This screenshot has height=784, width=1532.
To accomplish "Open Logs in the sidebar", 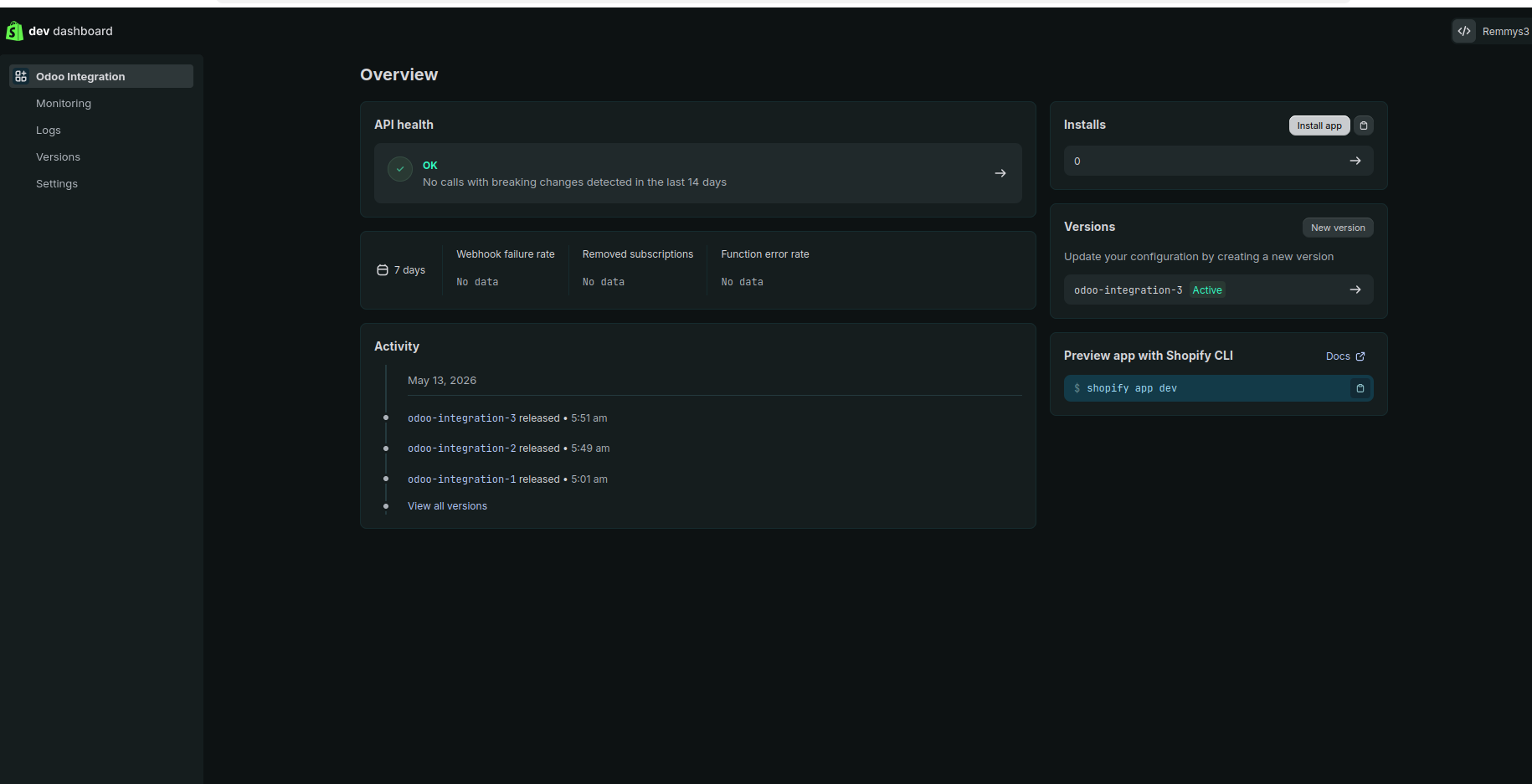I will click(49, 130).
